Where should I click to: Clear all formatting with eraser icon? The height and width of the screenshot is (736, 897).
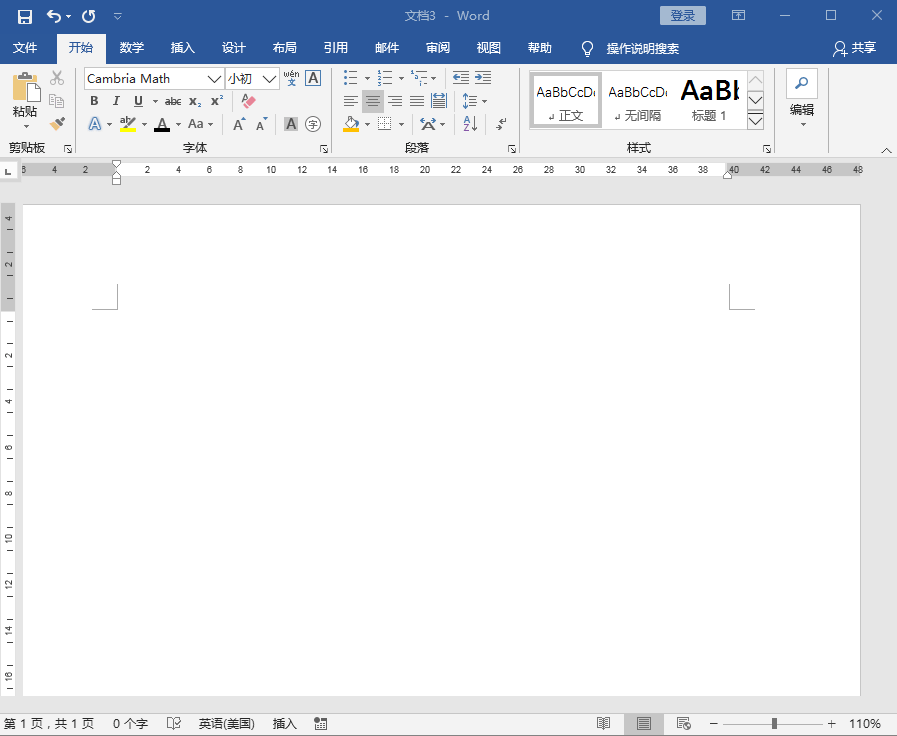pyautogui.click(x=248, y=101)
